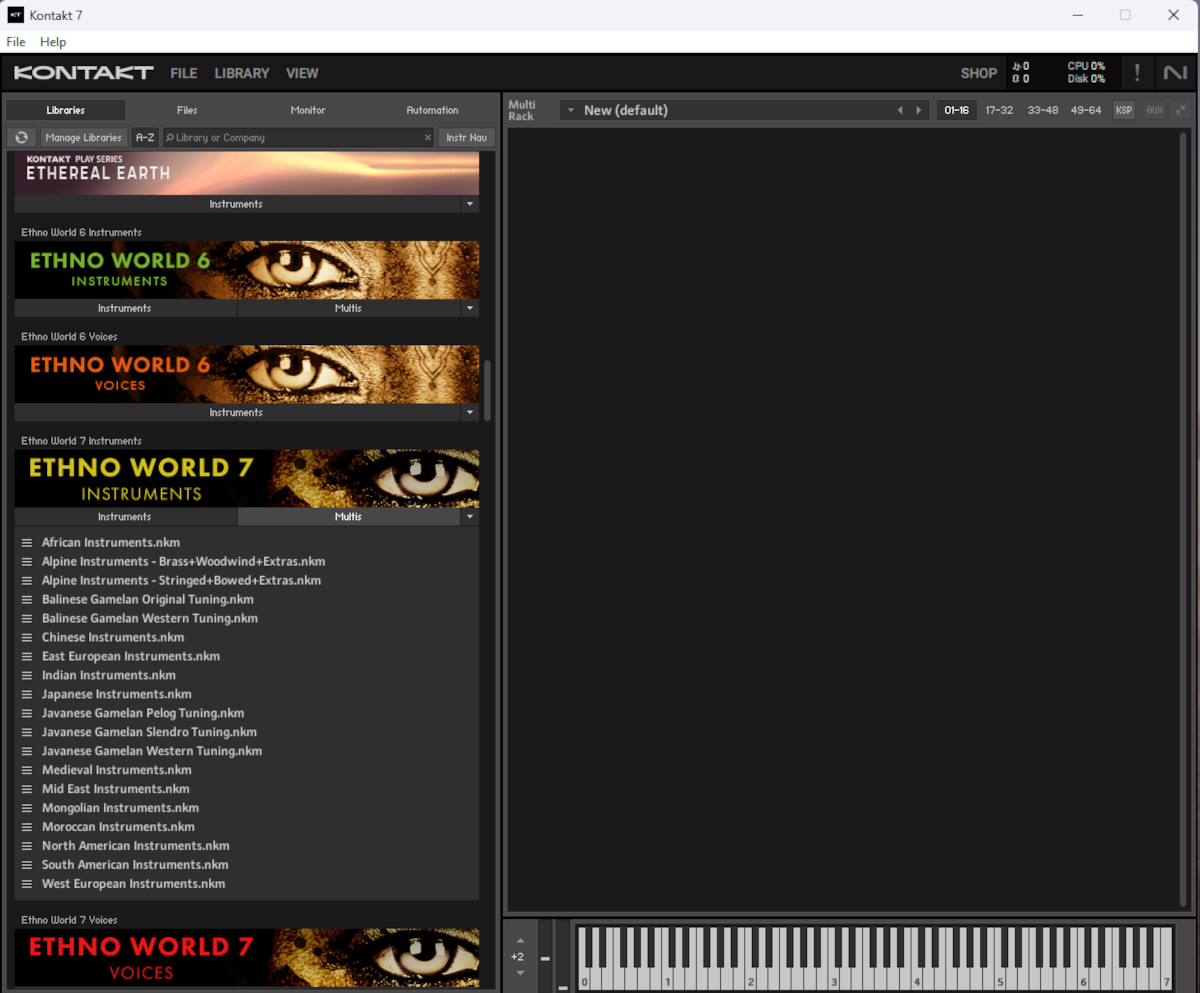Open the Ethereal Earth library options arrow
Viewport: 1200px width, 993px height.
click(x=470, y=204)
